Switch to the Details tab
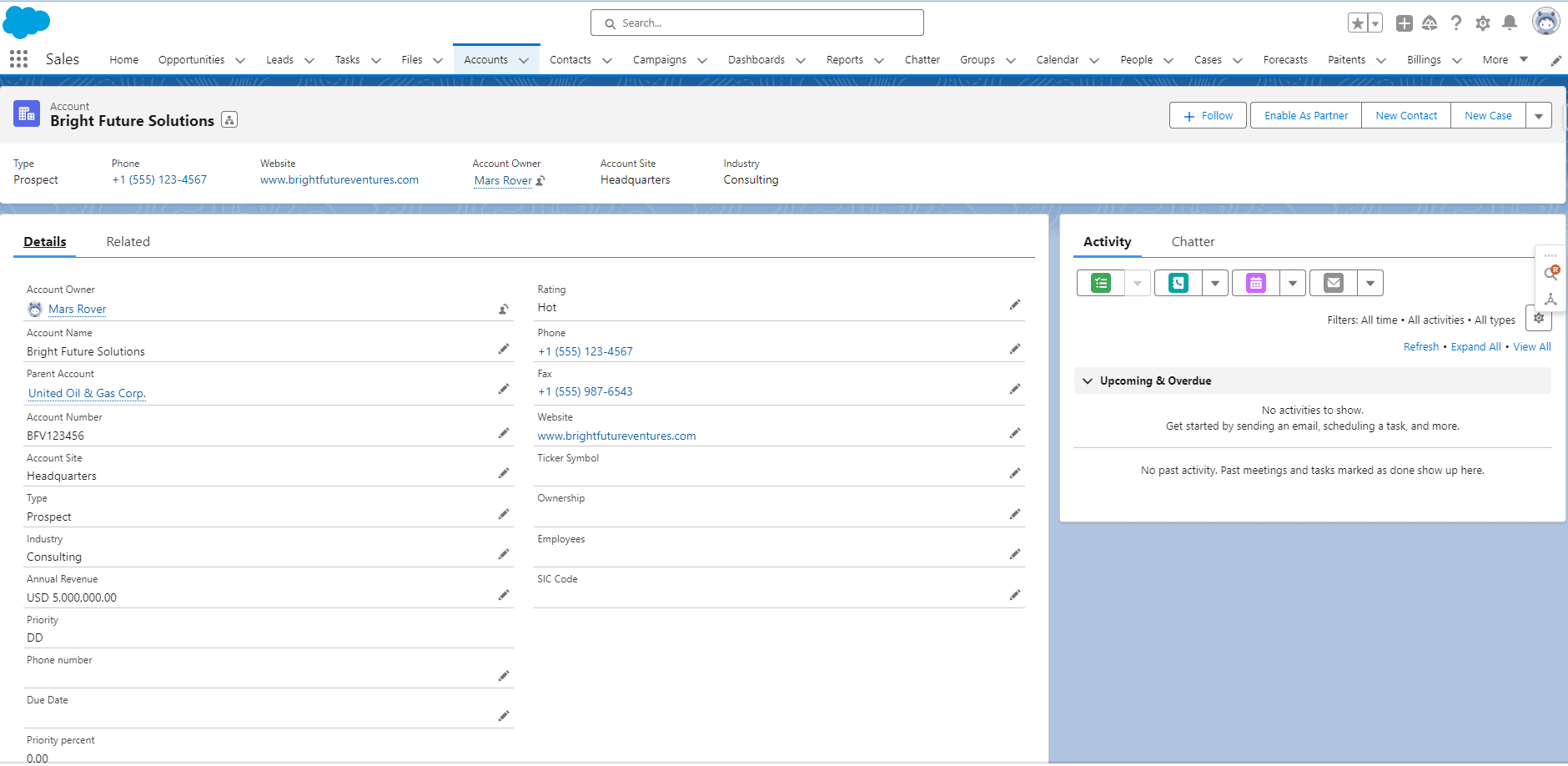 45,241
